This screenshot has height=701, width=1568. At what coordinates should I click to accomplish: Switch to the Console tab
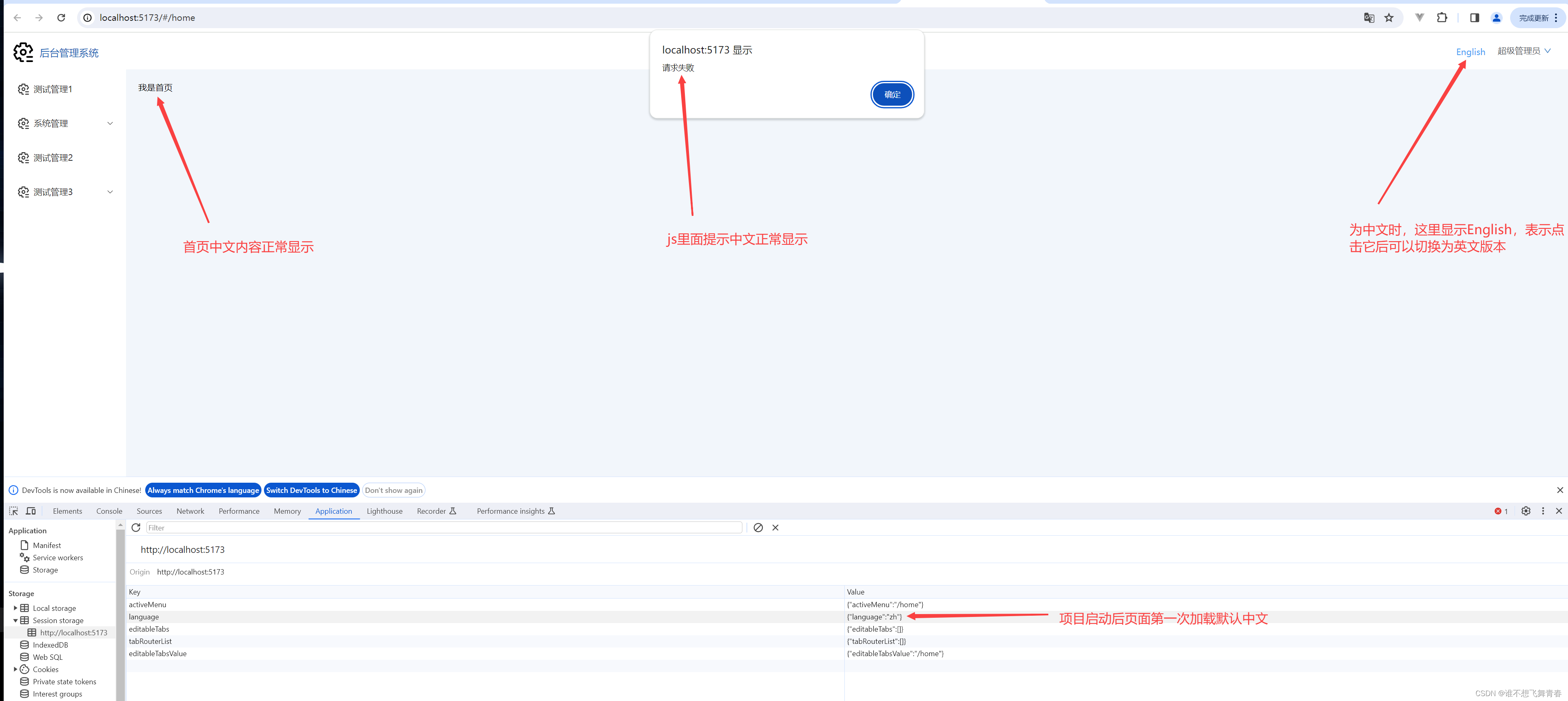[x=110, y=511]
